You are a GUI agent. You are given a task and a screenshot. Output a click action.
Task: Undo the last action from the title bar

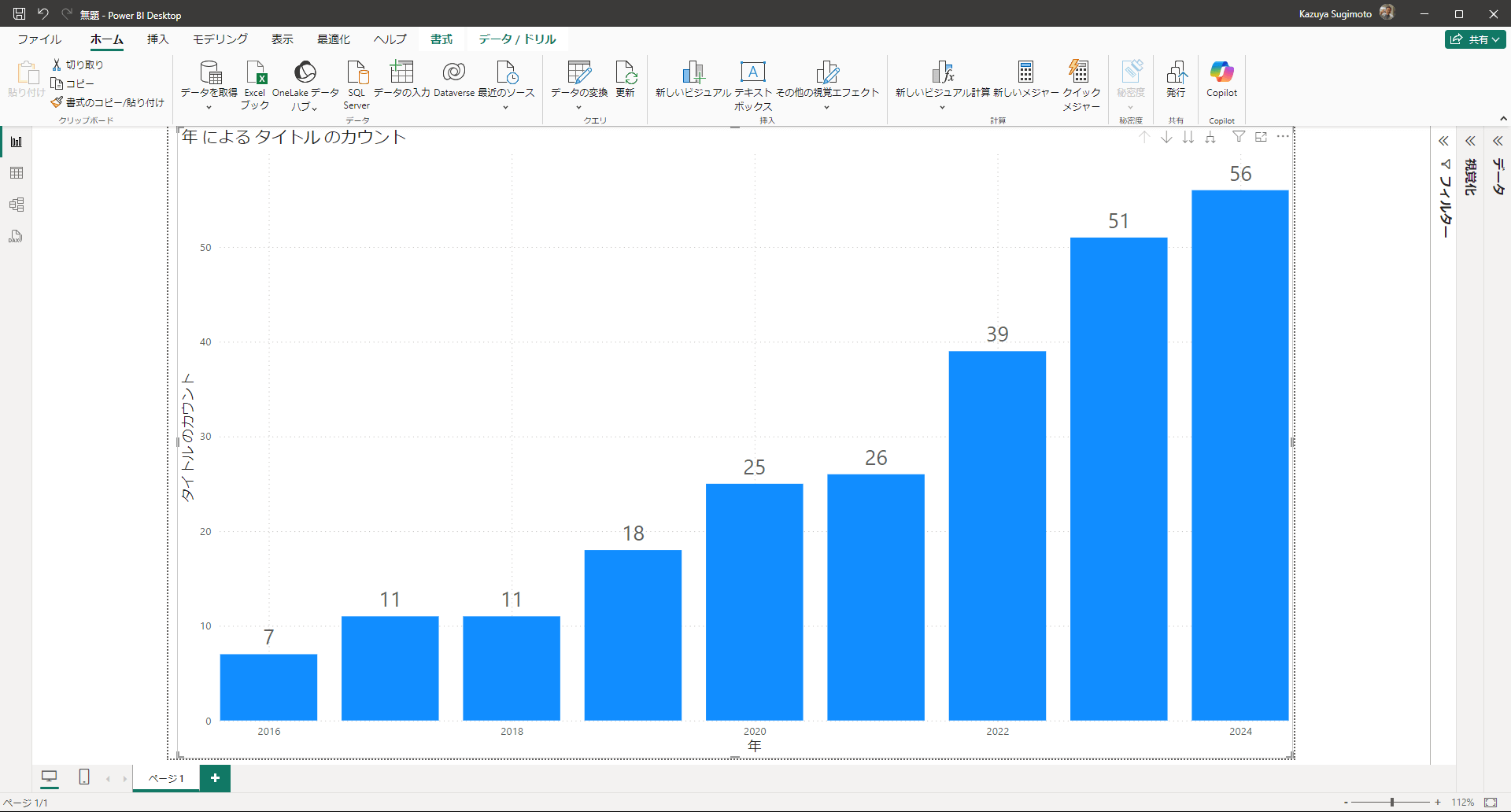43,14
